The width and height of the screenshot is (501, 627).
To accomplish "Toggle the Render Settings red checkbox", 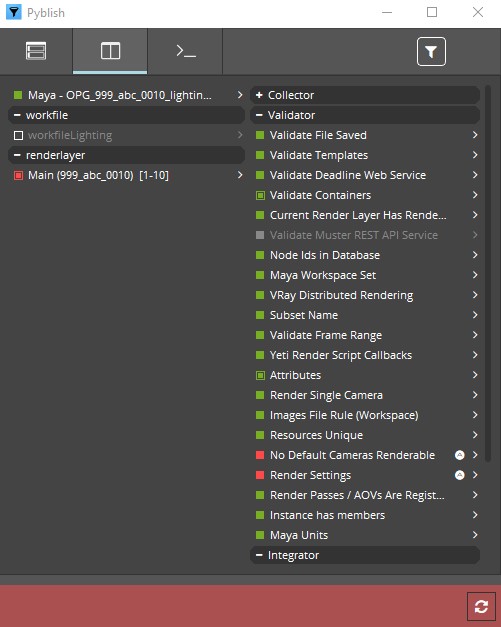I will pyautogui.click(x=260, y=475).
